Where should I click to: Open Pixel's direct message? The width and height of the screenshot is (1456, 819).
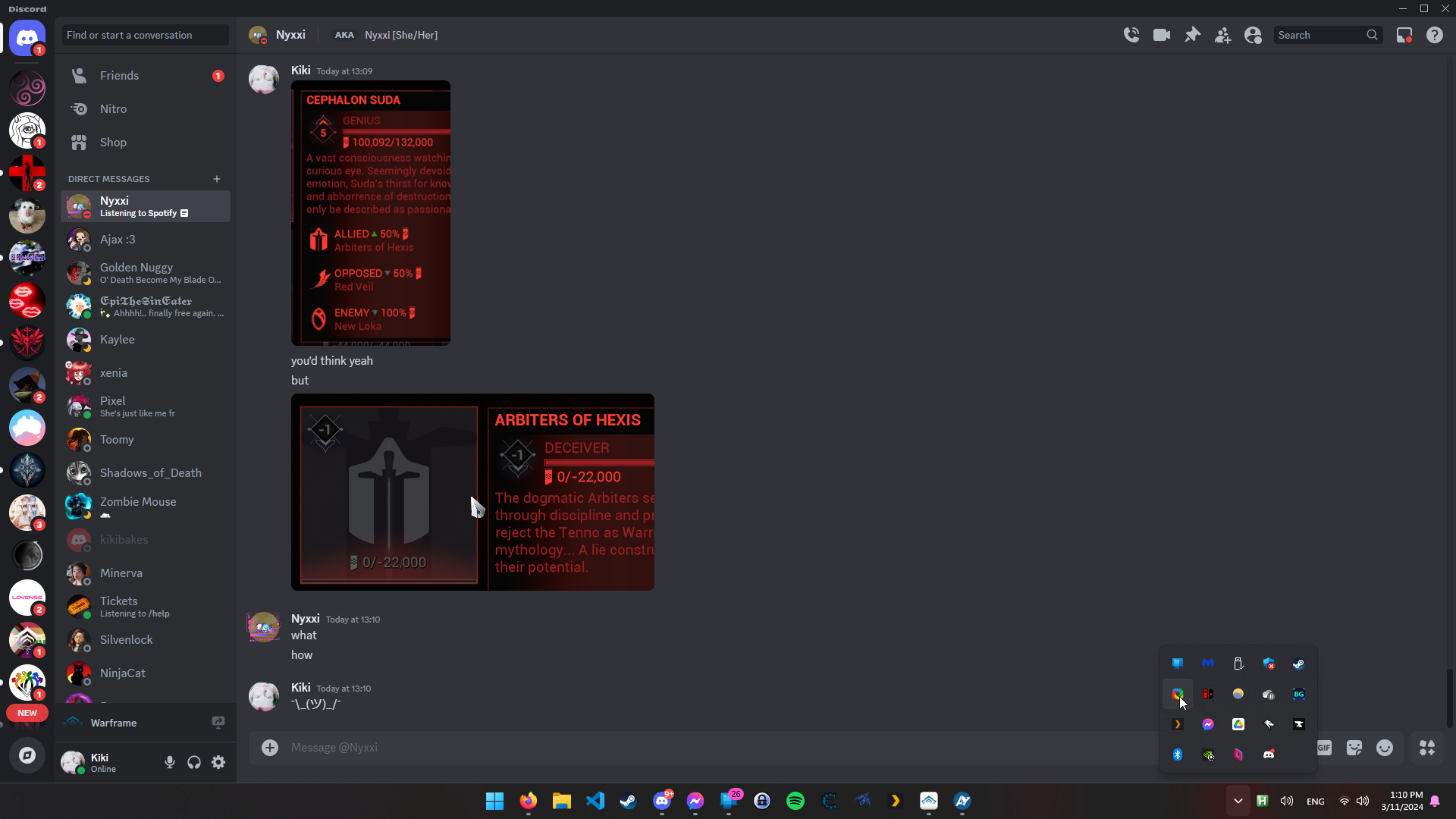(146, 406)
